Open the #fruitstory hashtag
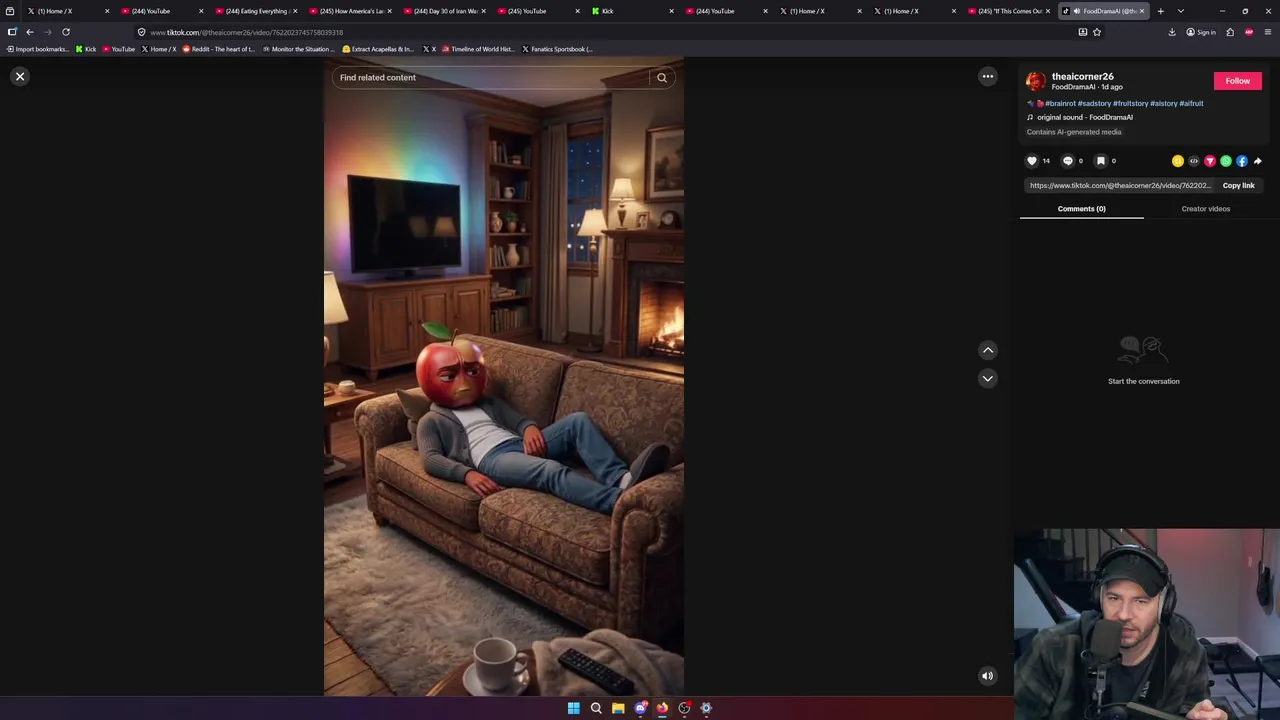The height and width of the screenshot is (720, 1280). 1131,103
